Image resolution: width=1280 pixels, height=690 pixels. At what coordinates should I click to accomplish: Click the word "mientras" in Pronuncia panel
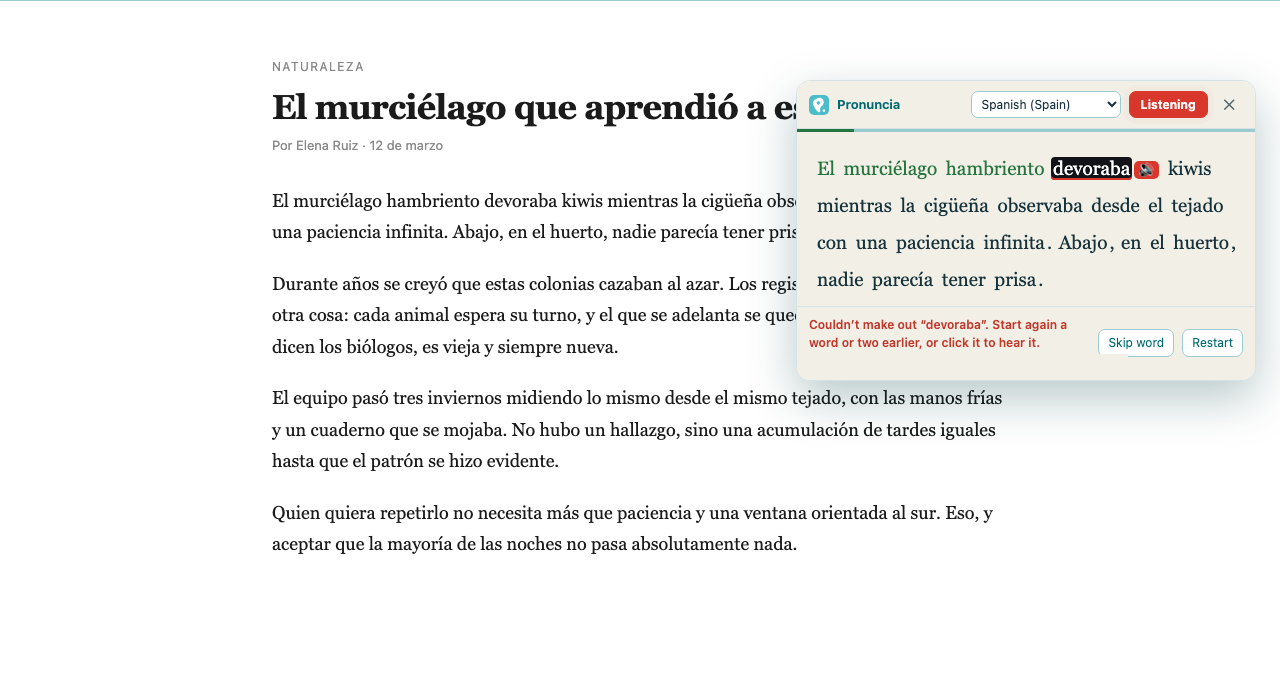tap(854, 206)
